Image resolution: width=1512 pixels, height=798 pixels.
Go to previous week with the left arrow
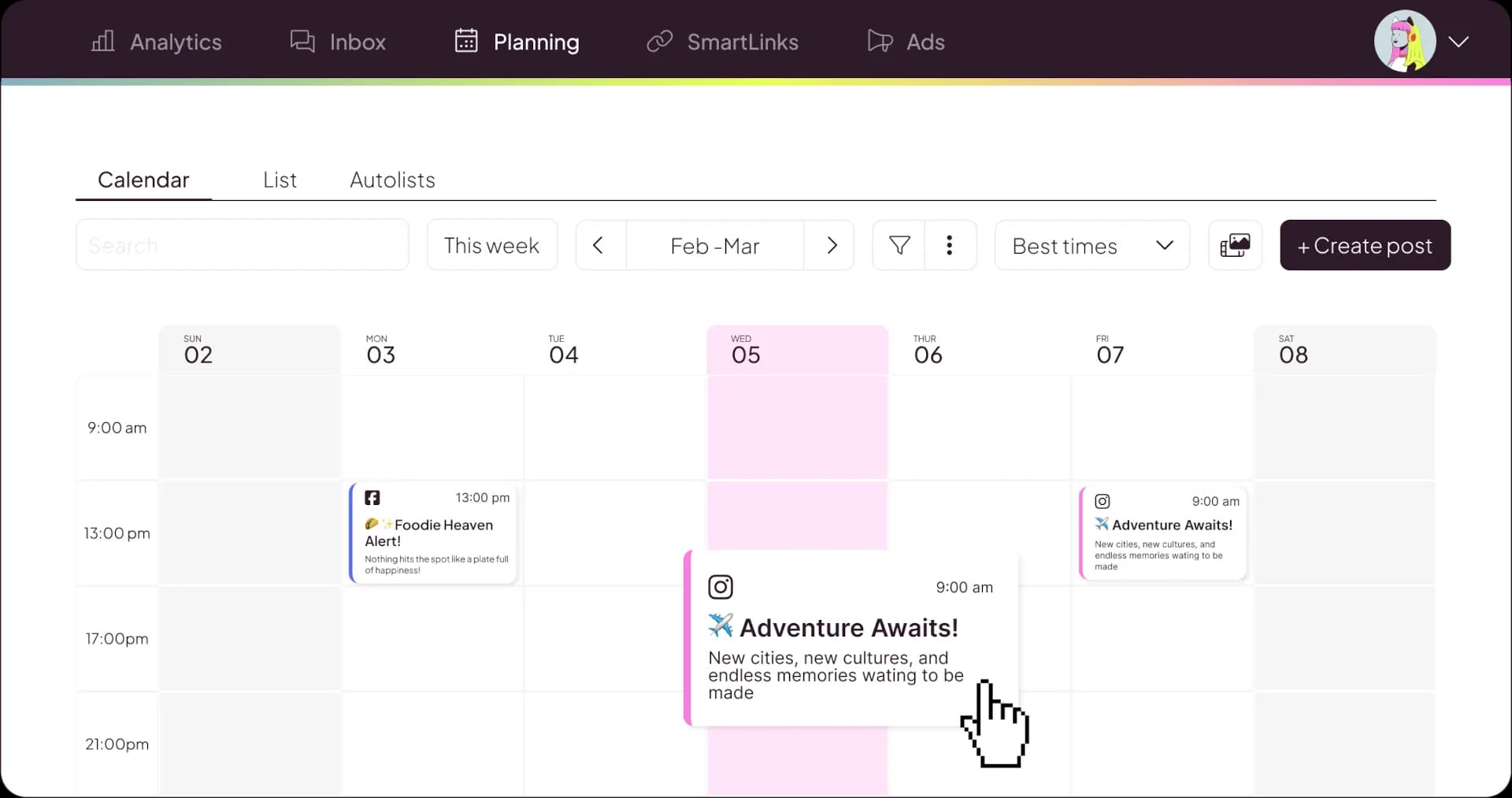598,245
